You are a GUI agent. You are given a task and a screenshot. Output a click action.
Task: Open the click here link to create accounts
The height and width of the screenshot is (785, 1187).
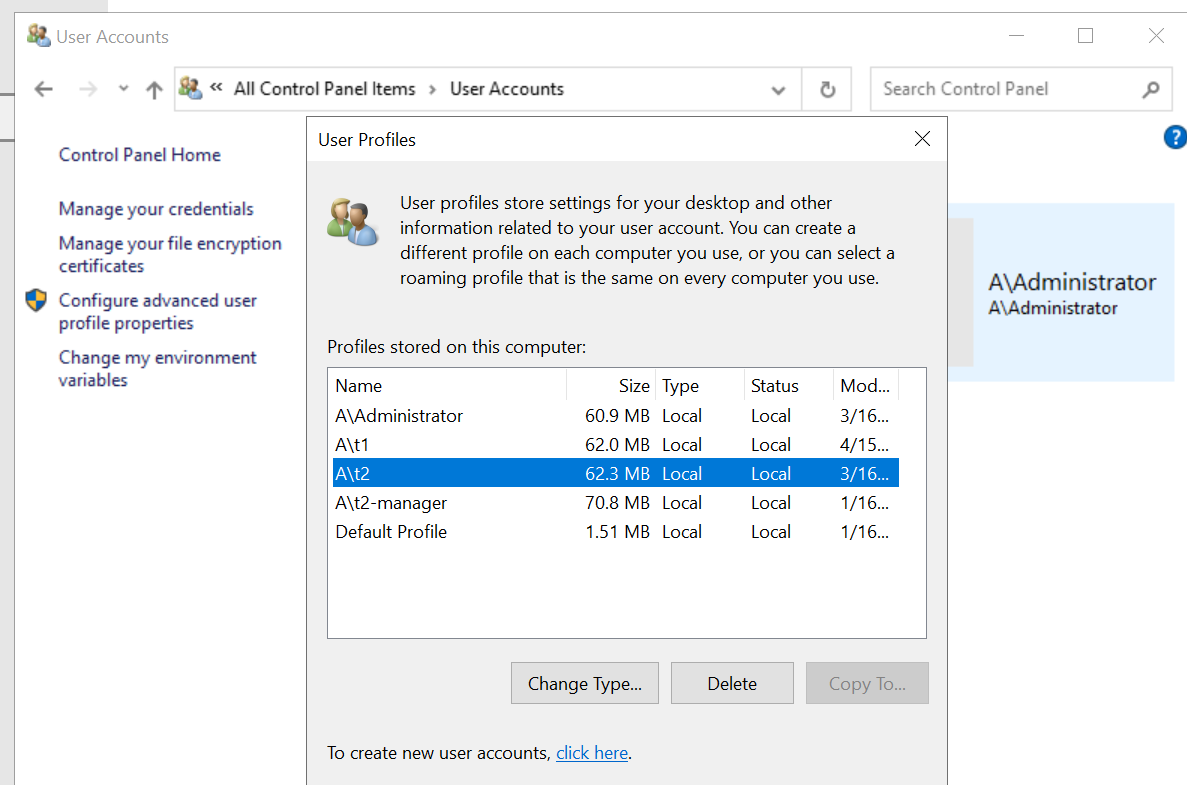point(591,752)
